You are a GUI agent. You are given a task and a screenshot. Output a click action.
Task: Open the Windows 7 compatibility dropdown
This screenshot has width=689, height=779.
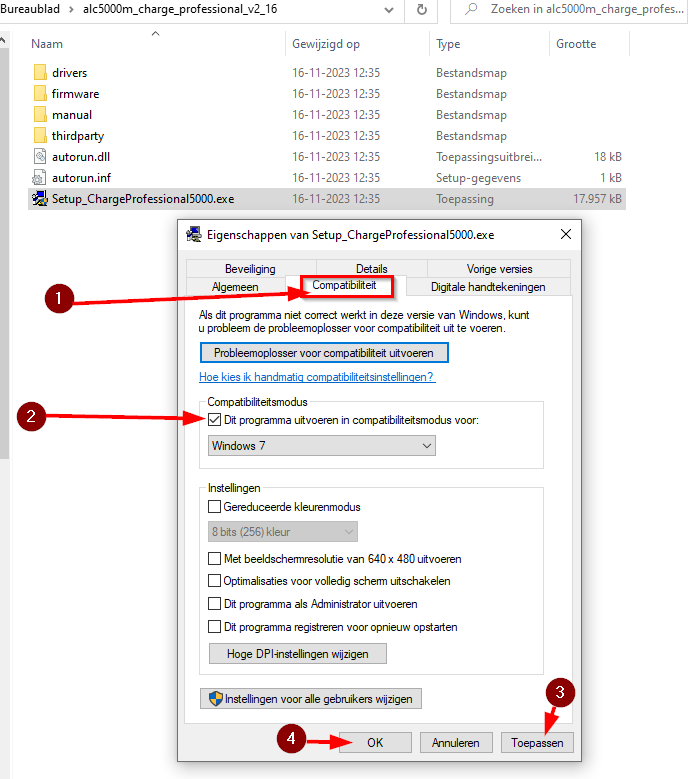point(321,446)
